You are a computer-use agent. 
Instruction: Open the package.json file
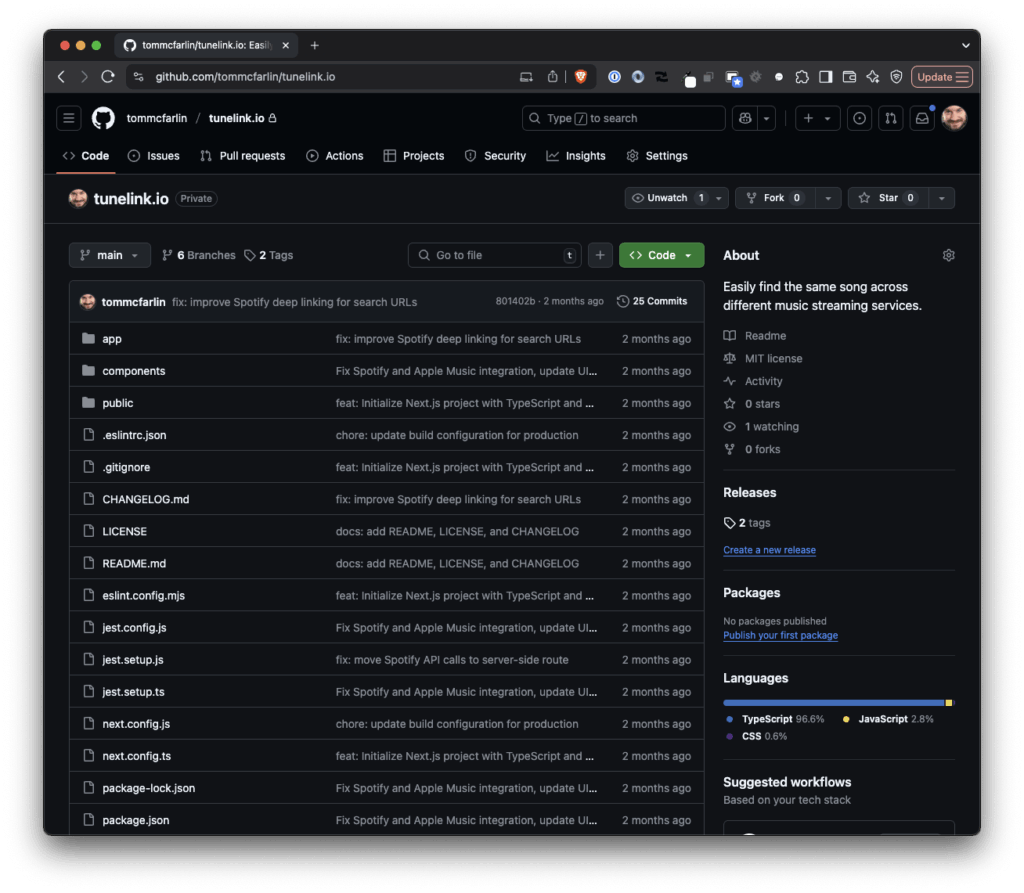point(136,820)
